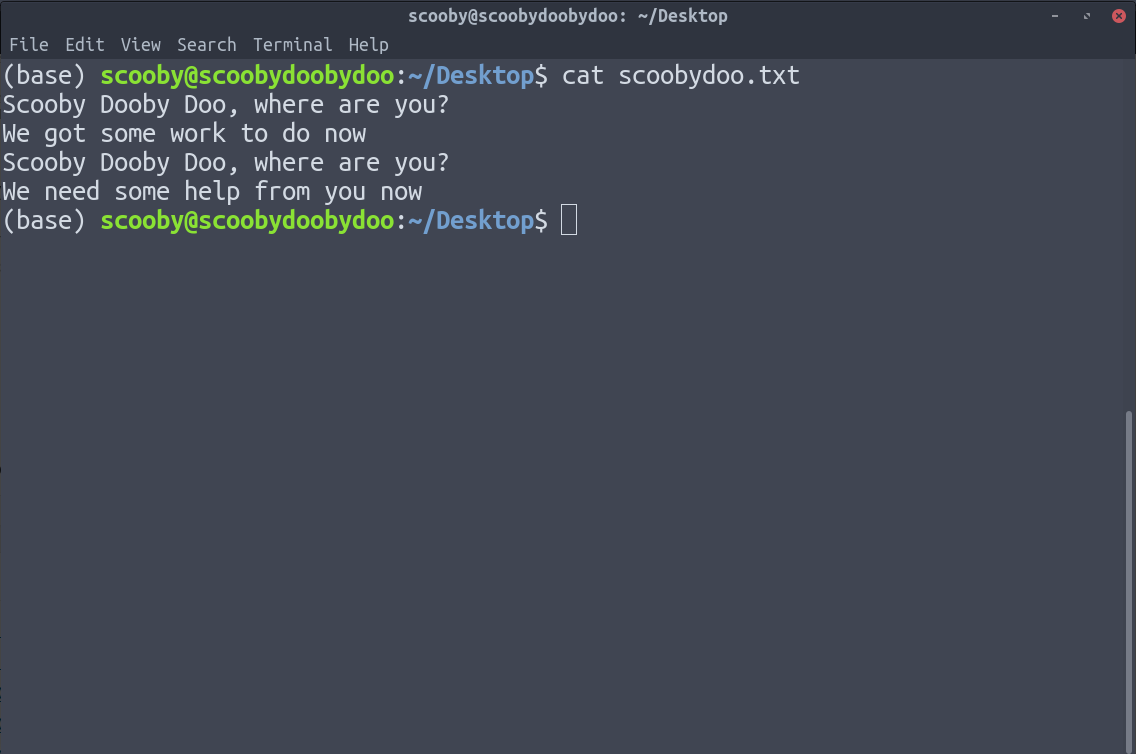
Task: Maximize the terminal window using restore icon
Action: [1087, 16]
